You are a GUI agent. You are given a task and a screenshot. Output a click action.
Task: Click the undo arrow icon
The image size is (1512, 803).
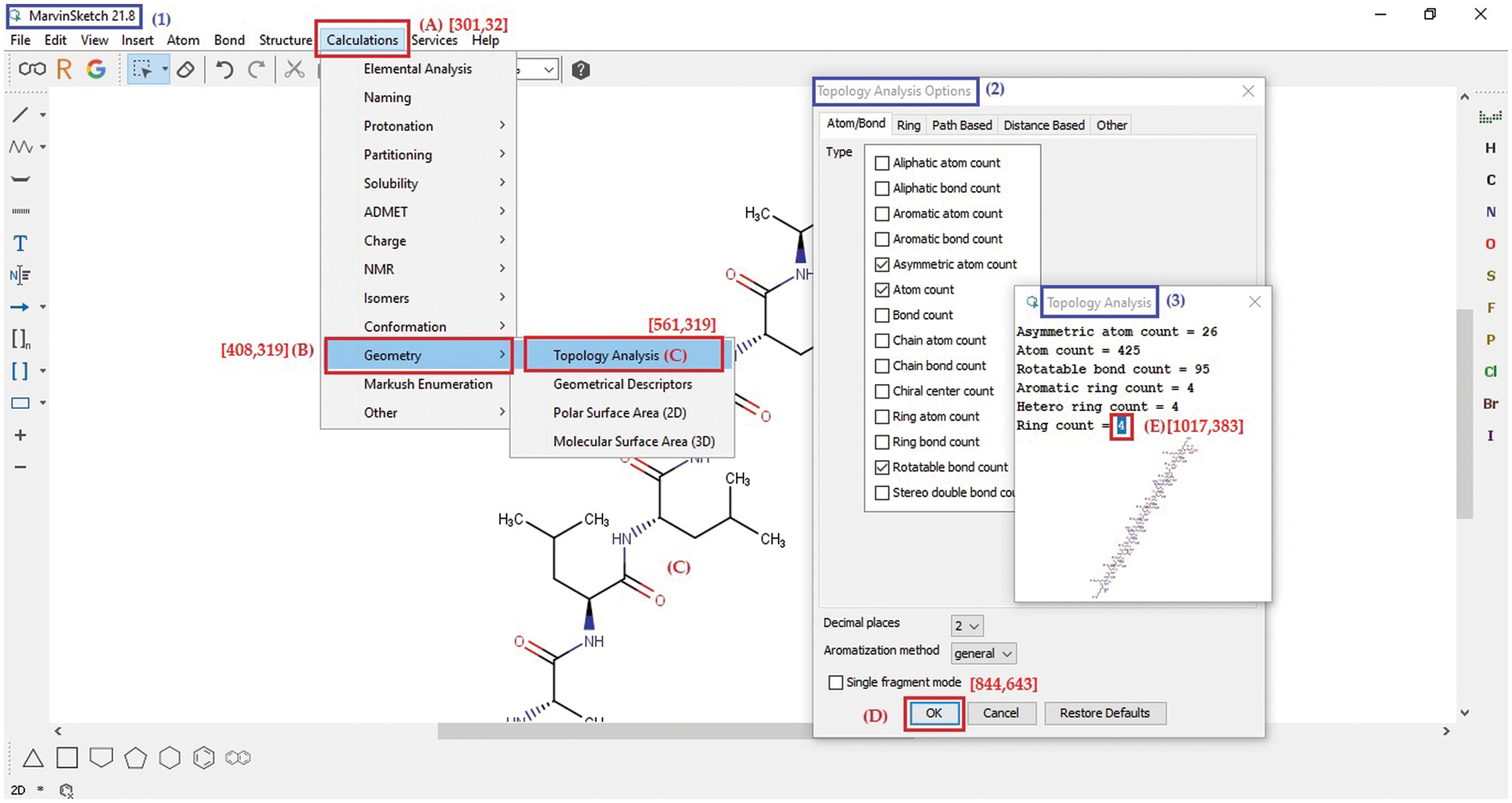[225, 71]
